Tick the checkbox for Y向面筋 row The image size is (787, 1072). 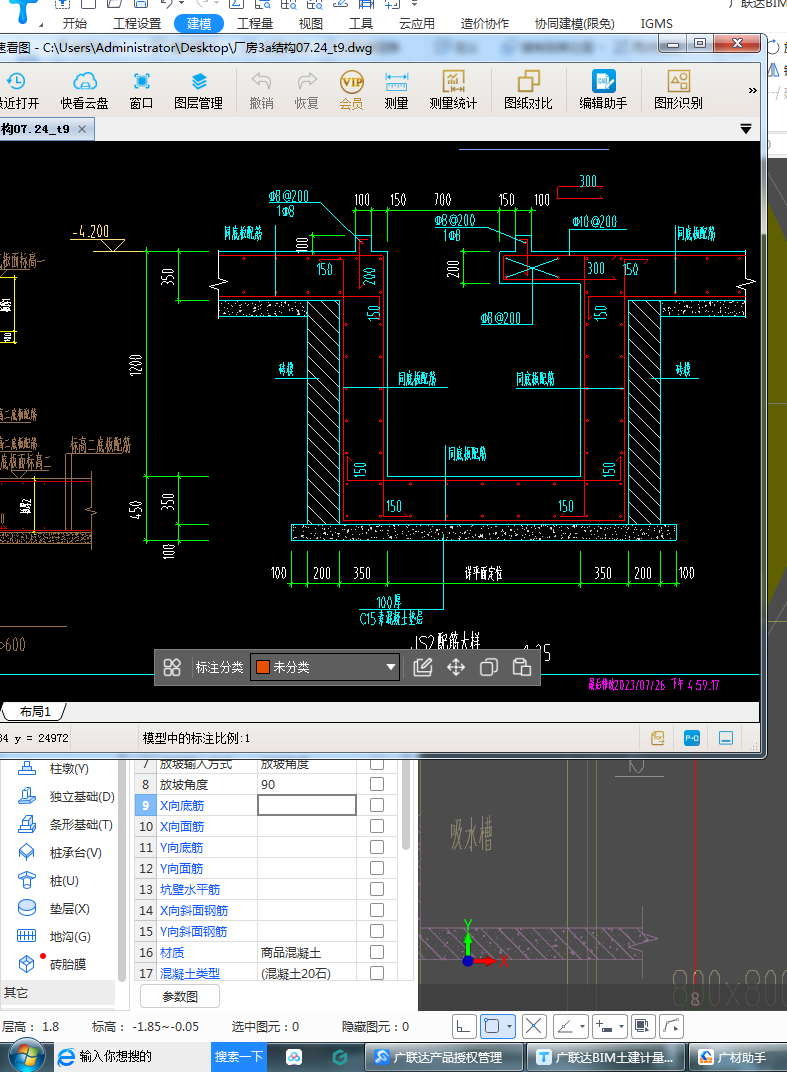coord(377,868)
